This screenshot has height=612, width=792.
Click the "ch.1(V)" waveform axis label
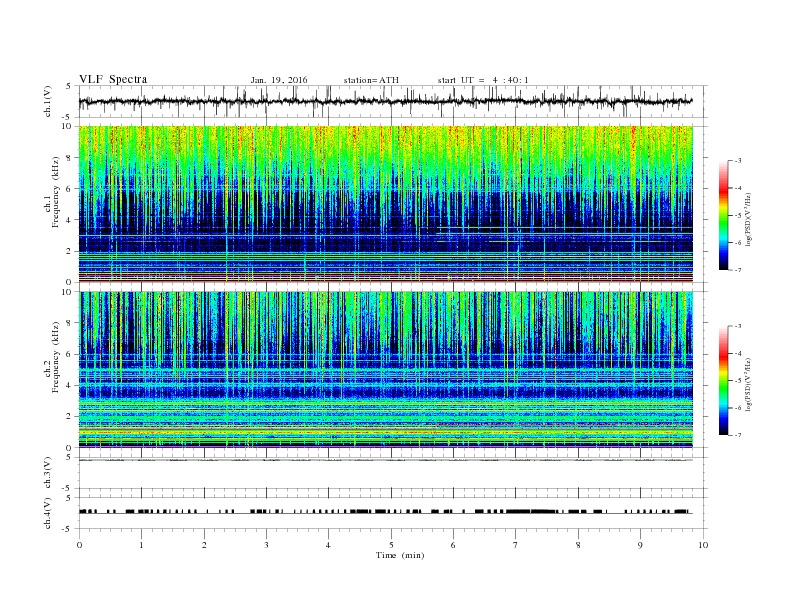coord(48,101)
